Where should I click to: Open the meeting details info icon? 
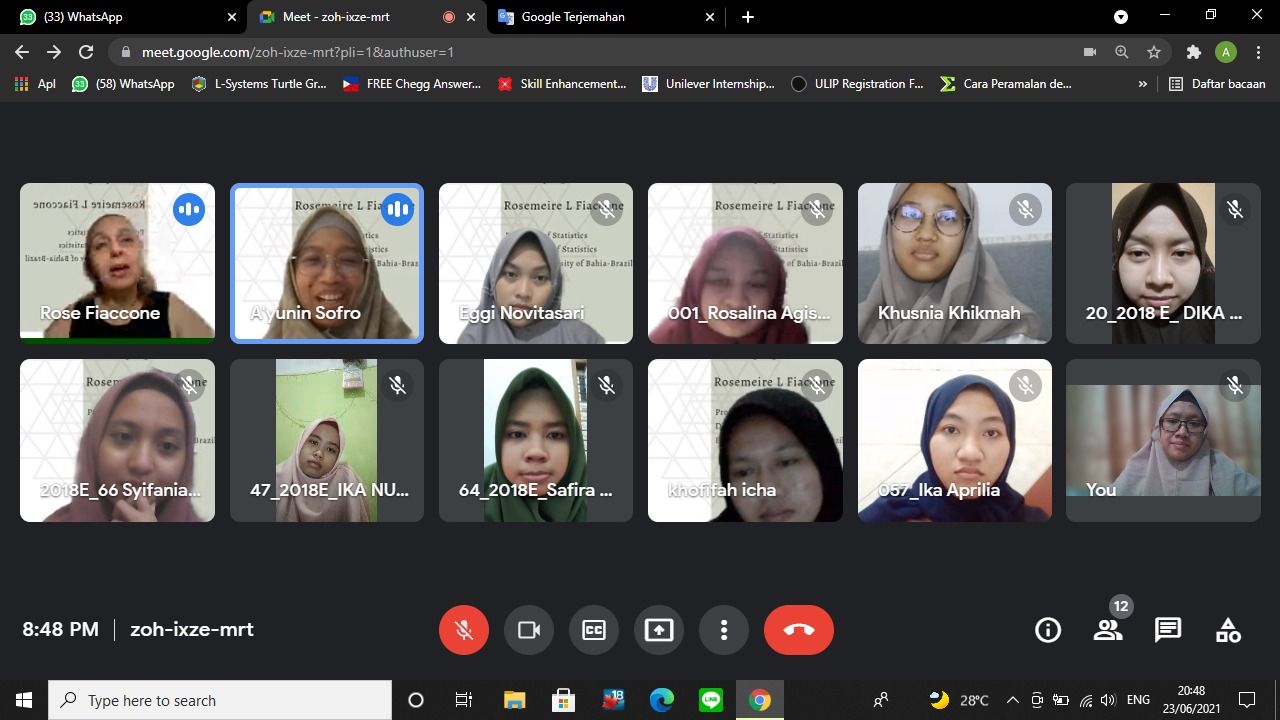point(1048,630)
